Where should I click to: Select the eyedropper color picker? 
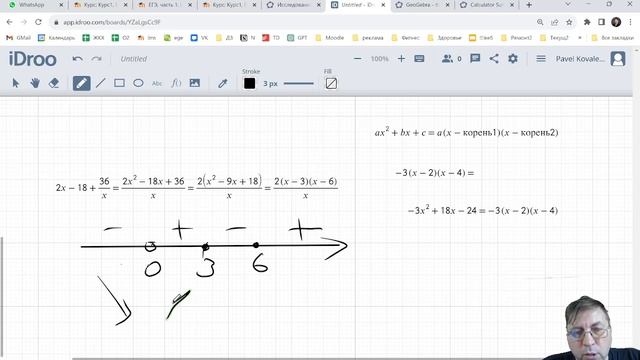[x=222, y=83]
